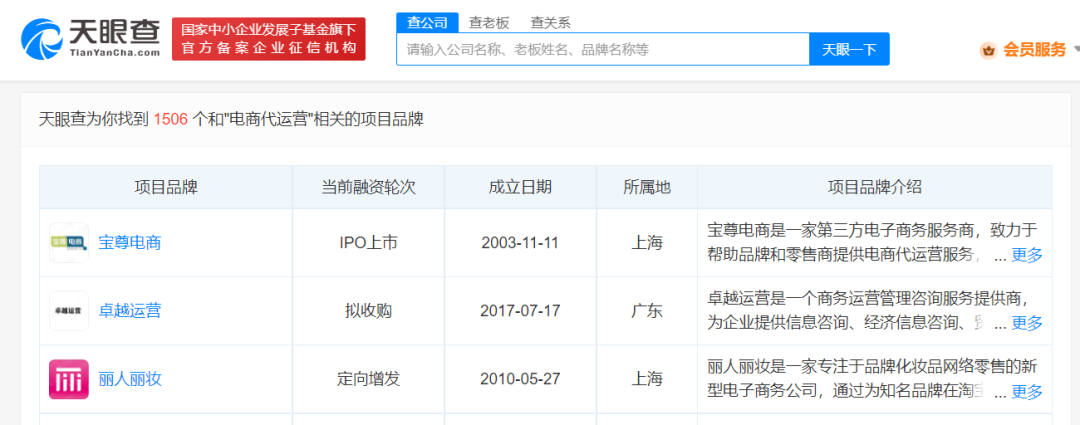Click the TianYanCha logo

click(x=90, y=39)
